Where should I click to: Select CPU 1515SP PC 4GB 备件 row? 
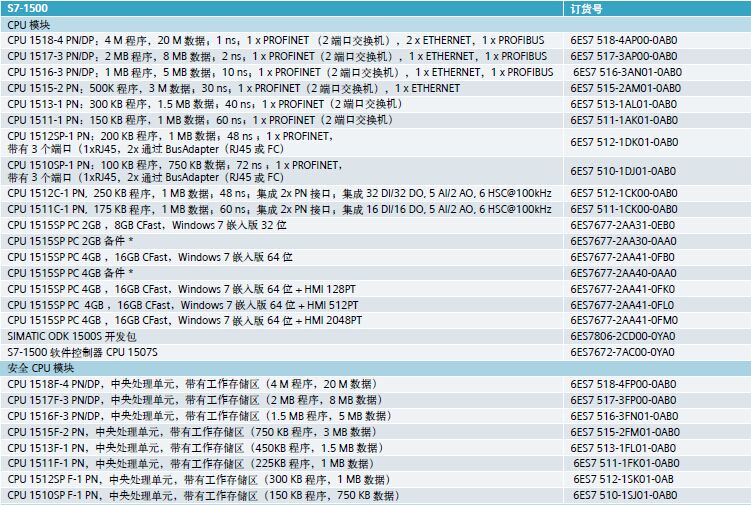(x=70, y=273)
